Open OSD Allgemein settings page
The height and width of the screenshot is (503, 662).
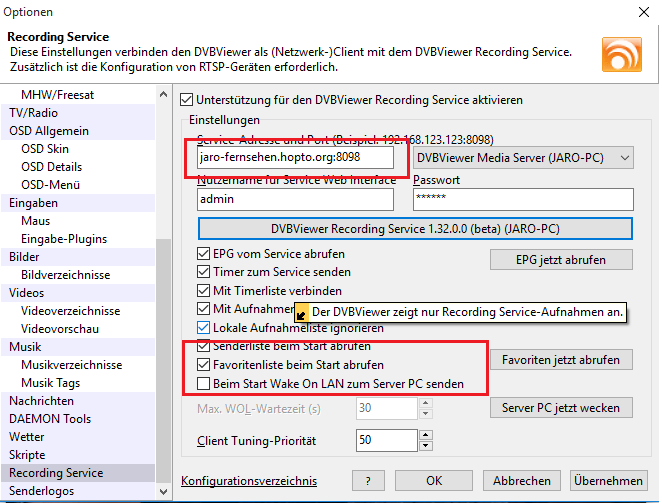(x=78, y=131)
